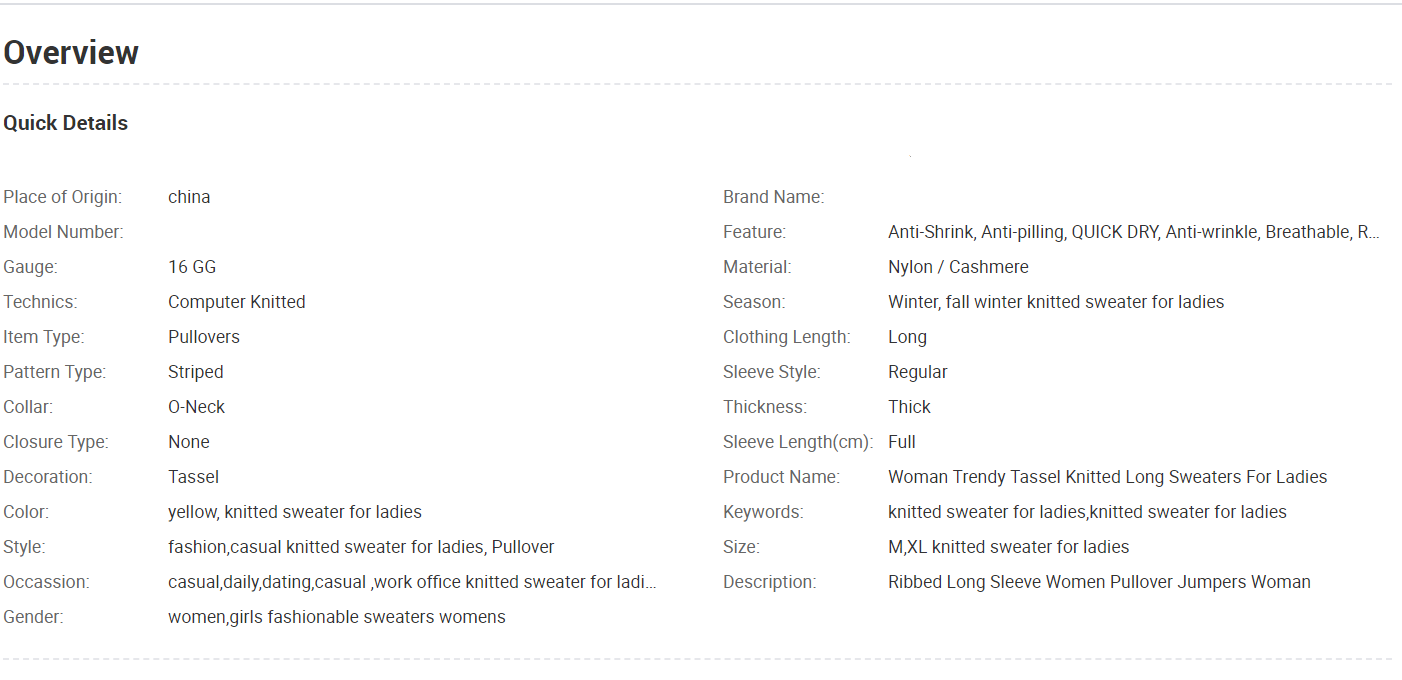This screenshot has width=1402, height=680.
Task: Click the Tassel decoration value
Action: (x=194, y=477)
